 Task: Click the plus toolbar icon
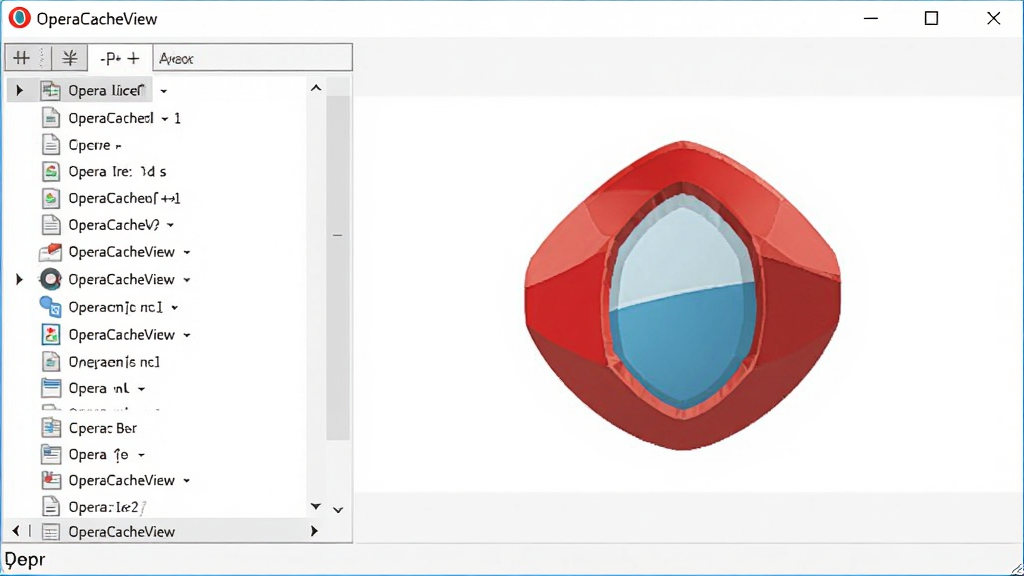point(133,58)
